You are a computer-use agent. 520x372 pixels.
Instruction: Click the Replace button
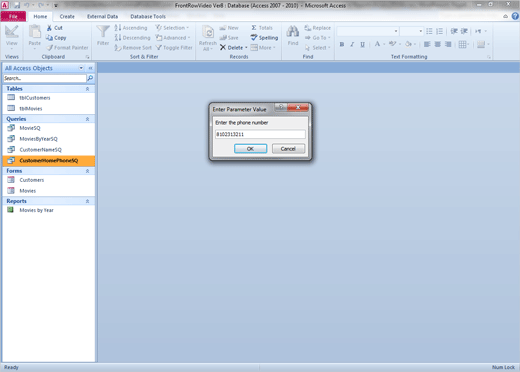click(318, 28)
